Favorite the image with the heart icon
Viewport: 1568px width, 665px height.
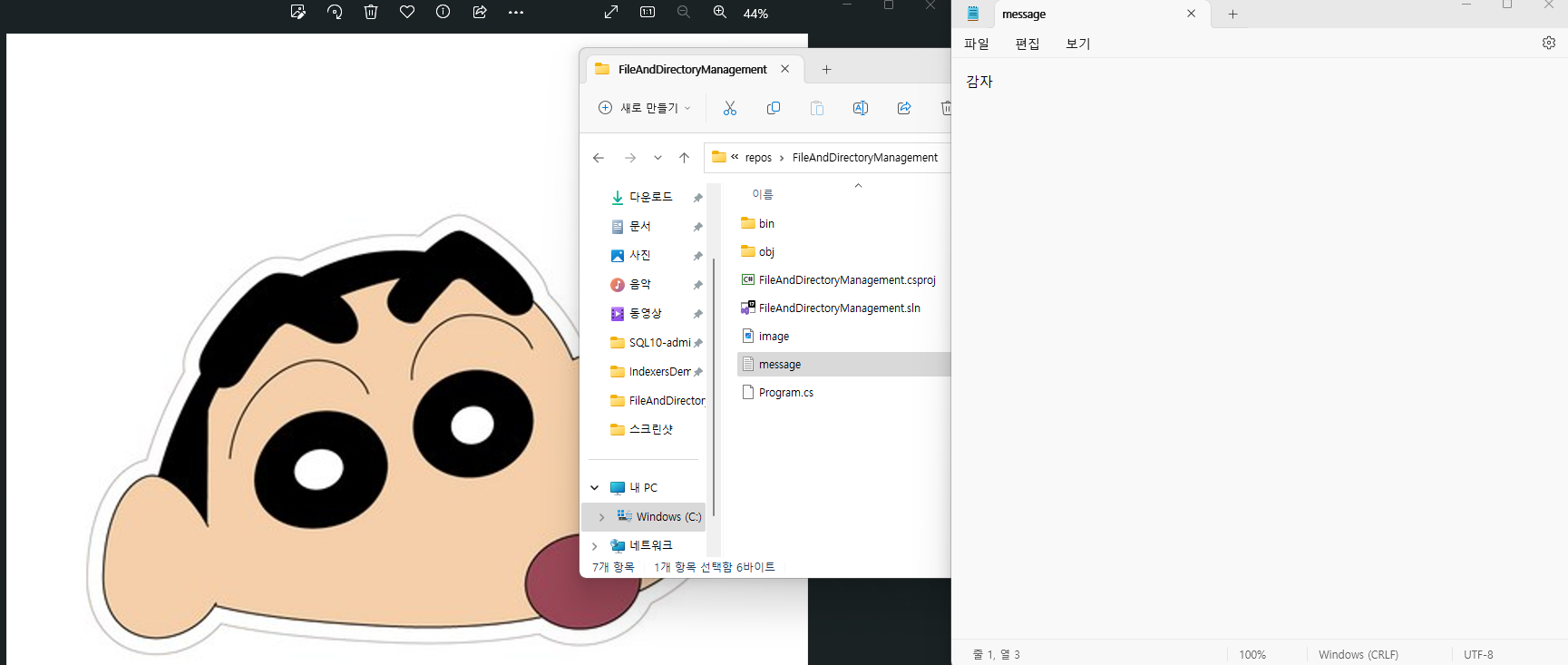407,12
